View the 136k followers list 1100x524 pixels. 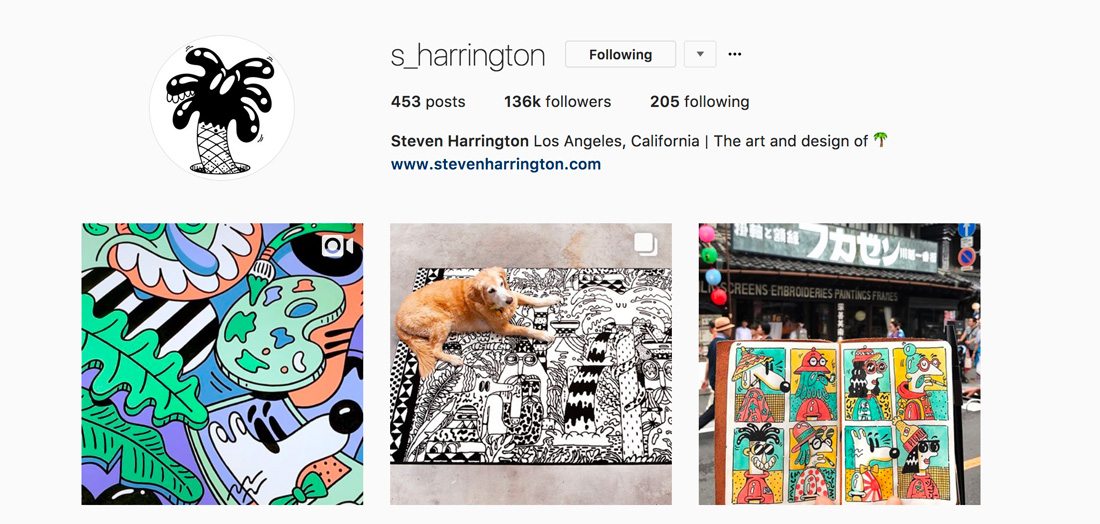click(x=557, y=102)
